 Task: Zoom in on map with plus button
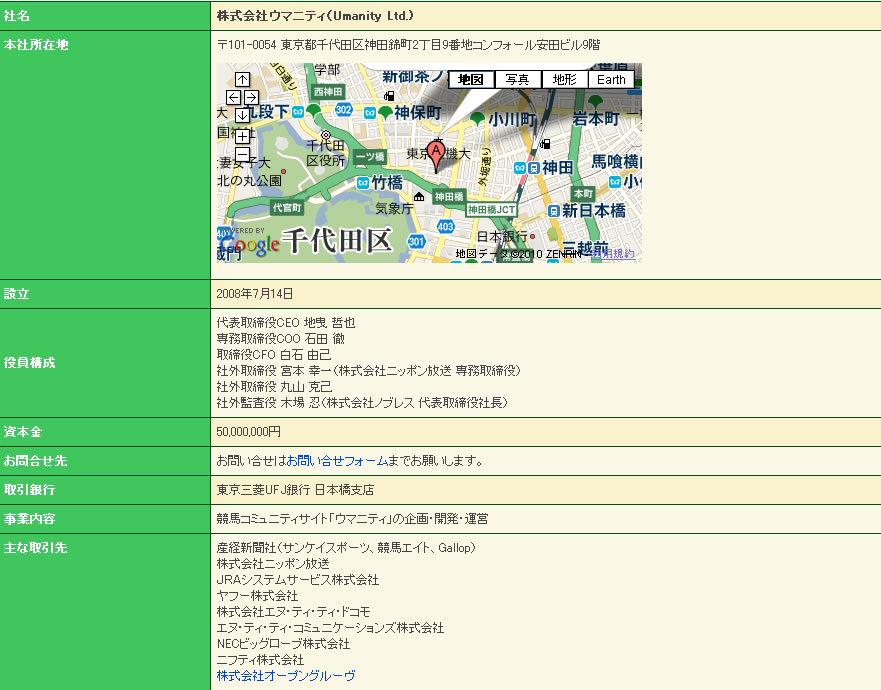click(x=242, y=137)
